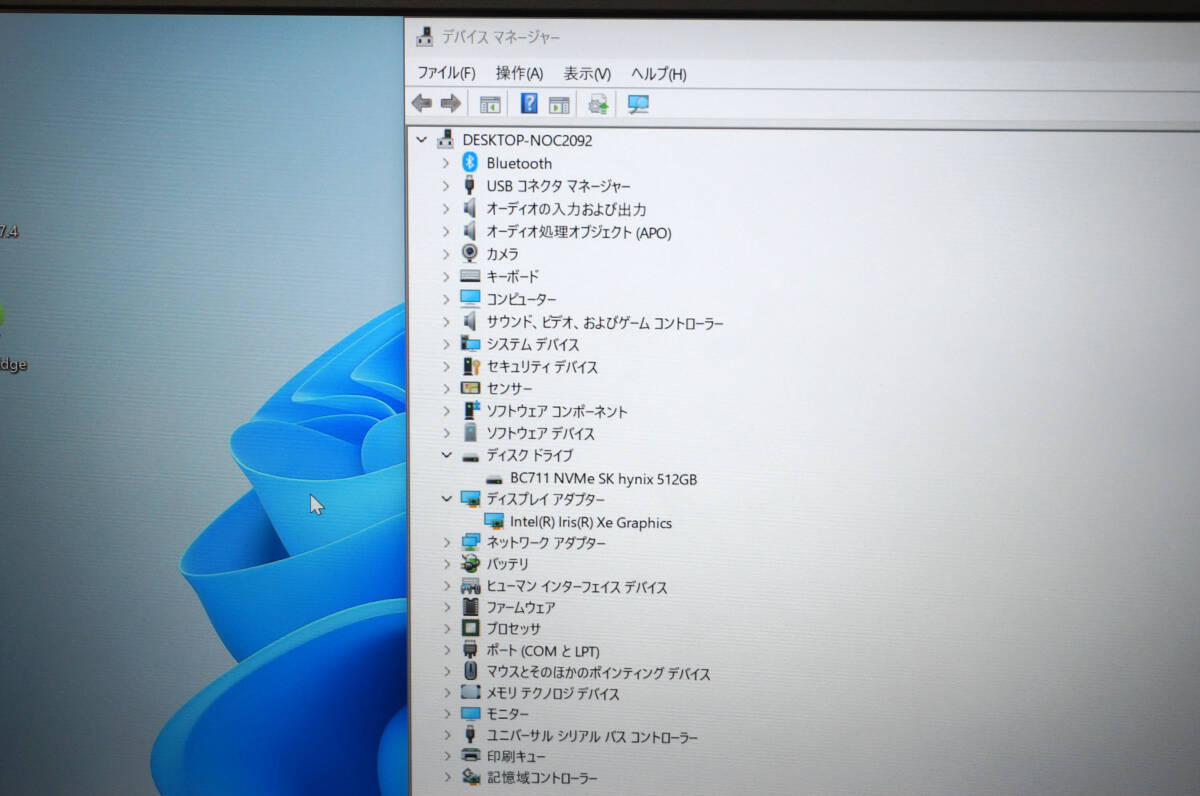The image size is (1200, 796).
Task: Select マウスとそのほかのポインティング デバイス row
Action: [598, 673]
